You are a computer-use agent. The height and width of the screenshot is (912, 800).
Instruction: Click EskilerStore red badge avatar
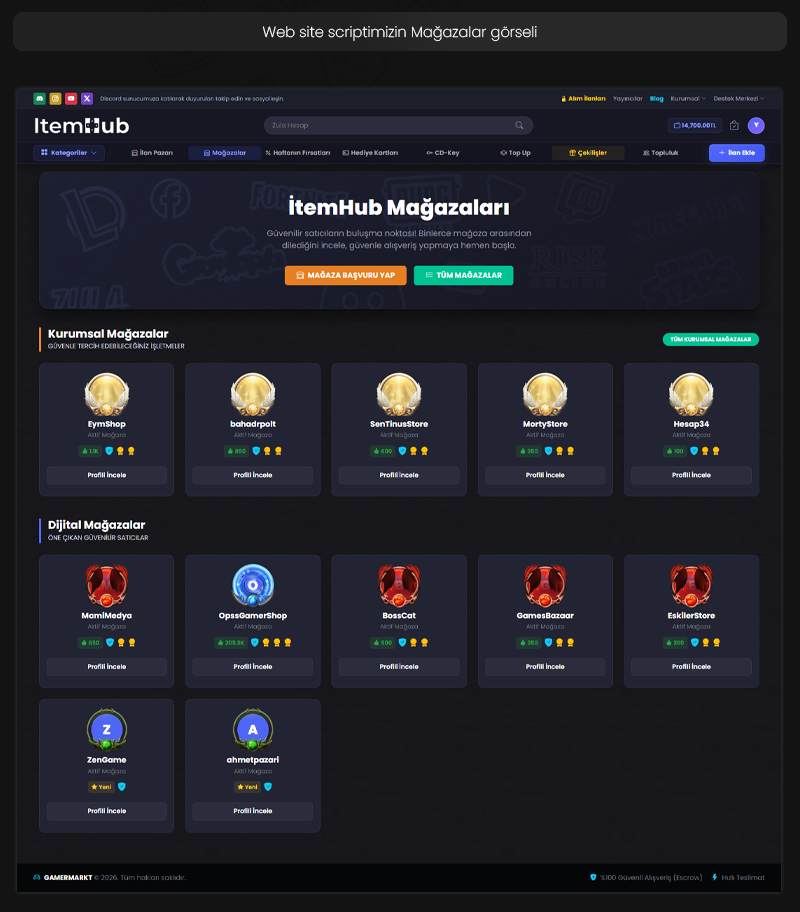(691, 586)
